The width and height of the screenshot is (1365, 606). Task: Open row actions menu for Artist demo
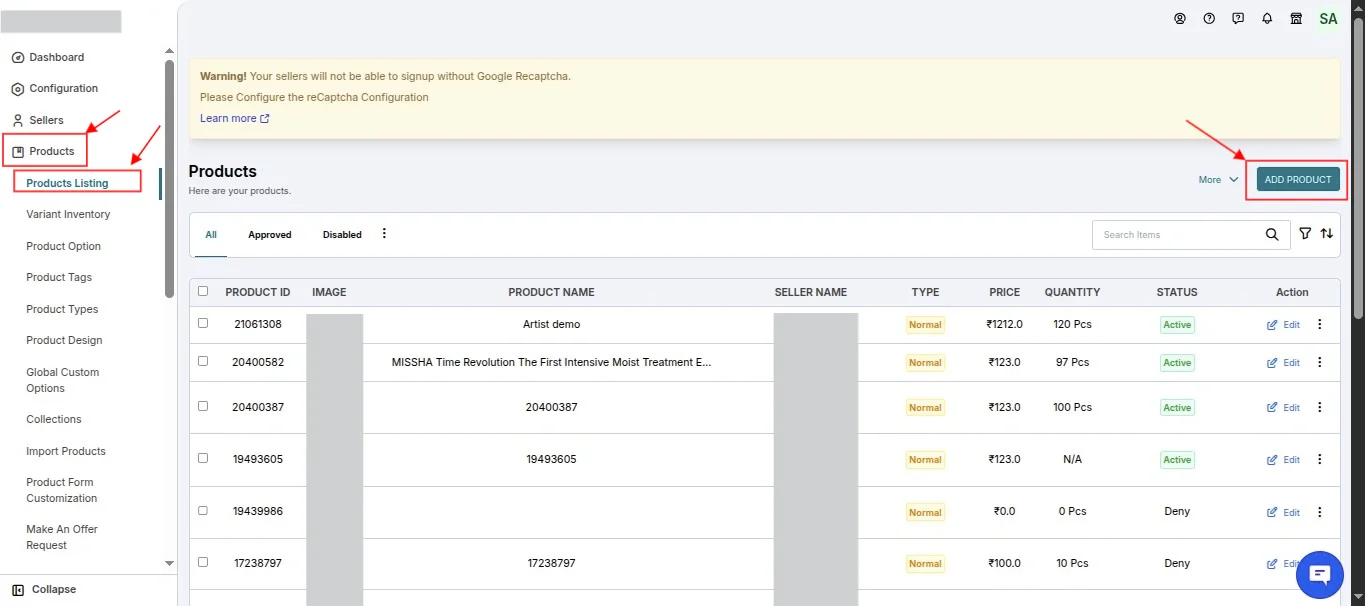[x=1320, y=324]
